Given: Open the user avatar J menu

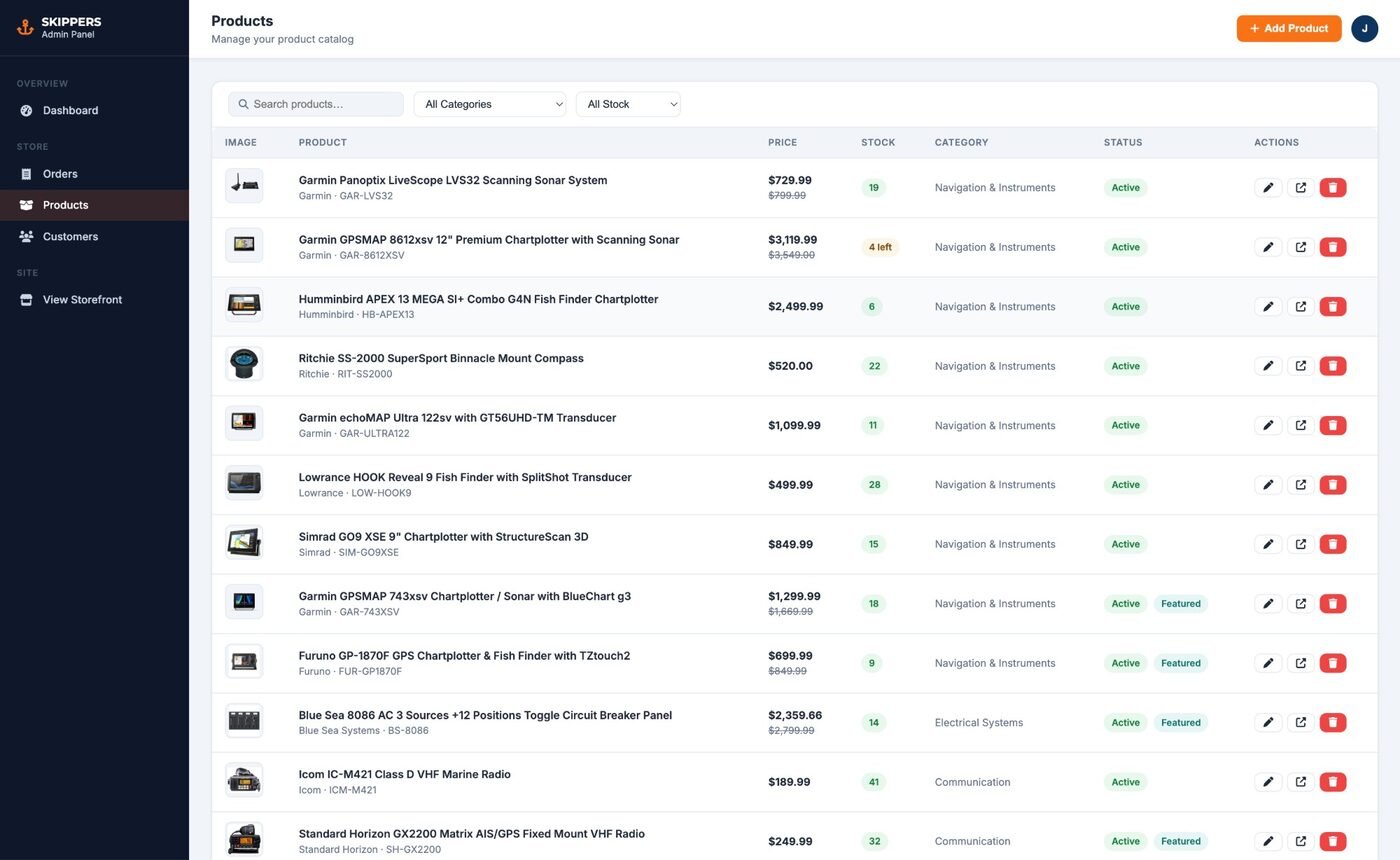Looking at the screenshot, I should (1365, 28).
